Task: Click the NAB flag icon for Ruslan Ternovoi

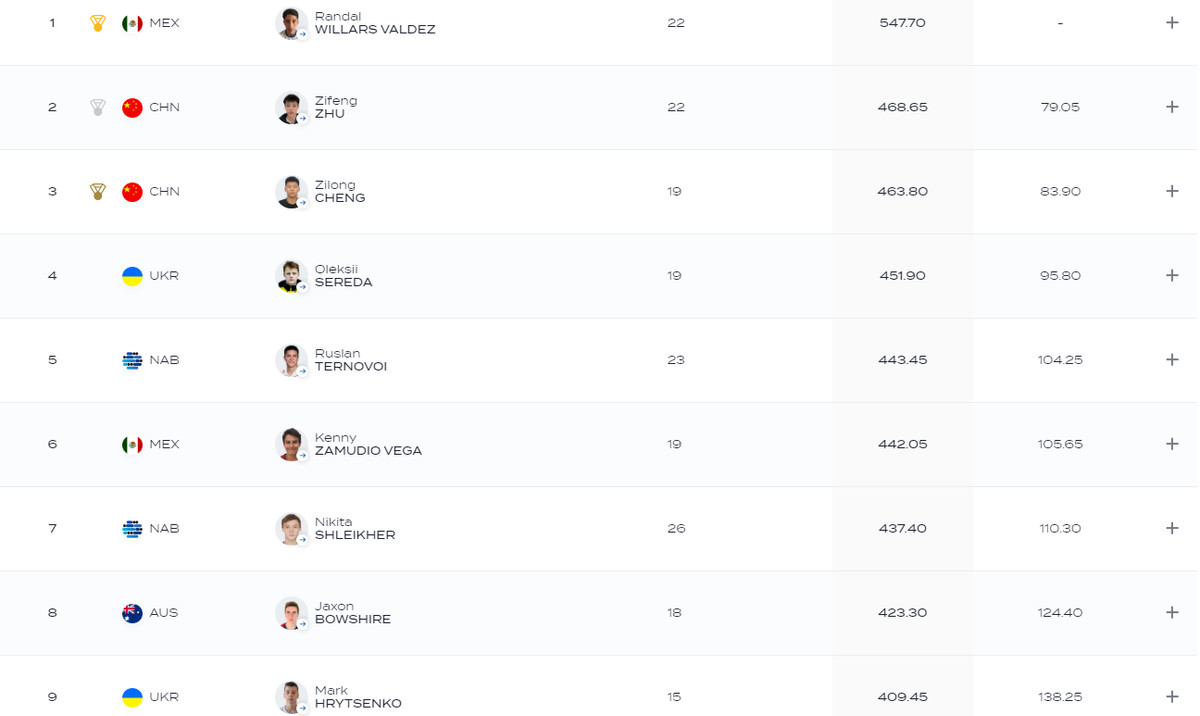Action: [x=132, y=360]
